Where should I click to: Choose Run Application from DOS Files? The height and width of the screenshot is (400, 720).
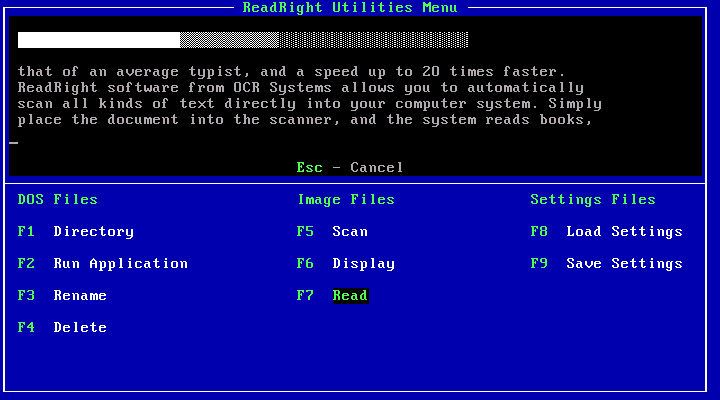[x=121, y=264]
